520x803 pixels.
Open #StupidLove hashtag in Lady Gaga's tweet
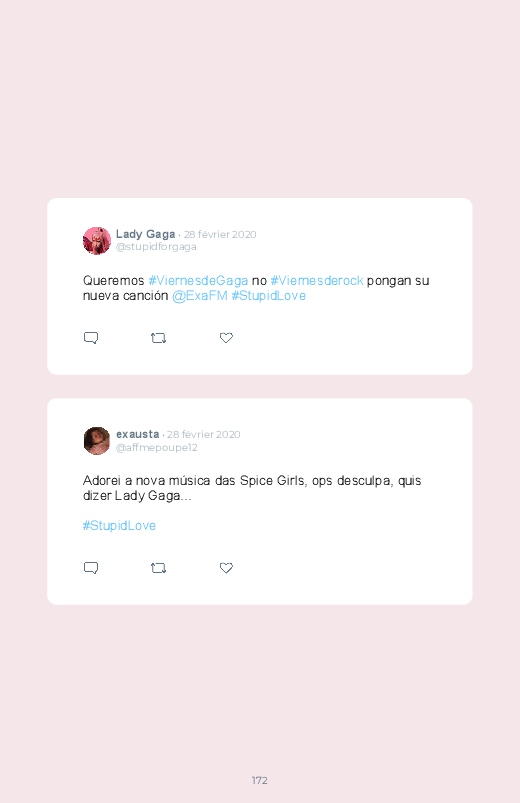point(268,295)
